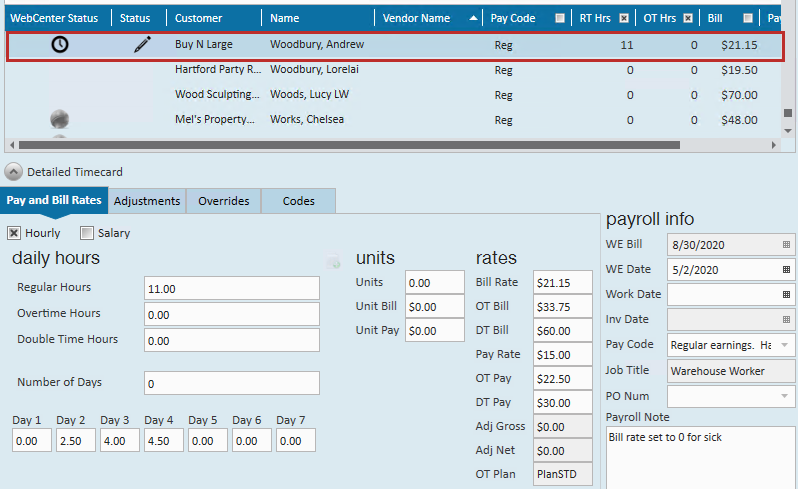
Task: Enable the Salary checkbox
Action: (x=87, y=233)
